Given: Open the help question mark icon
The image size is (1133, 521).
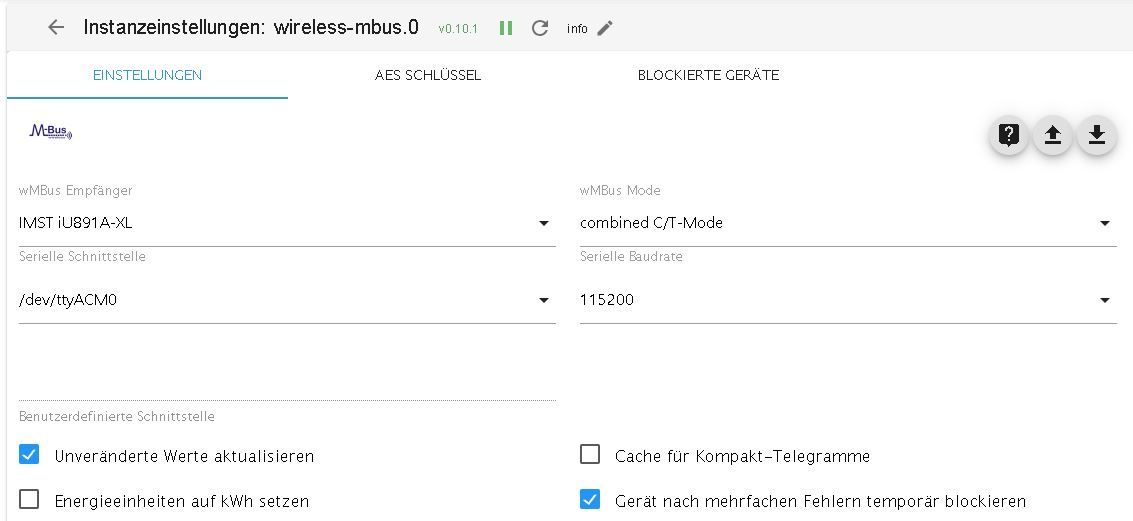Looking at the screenshot, I should 1009,135.
